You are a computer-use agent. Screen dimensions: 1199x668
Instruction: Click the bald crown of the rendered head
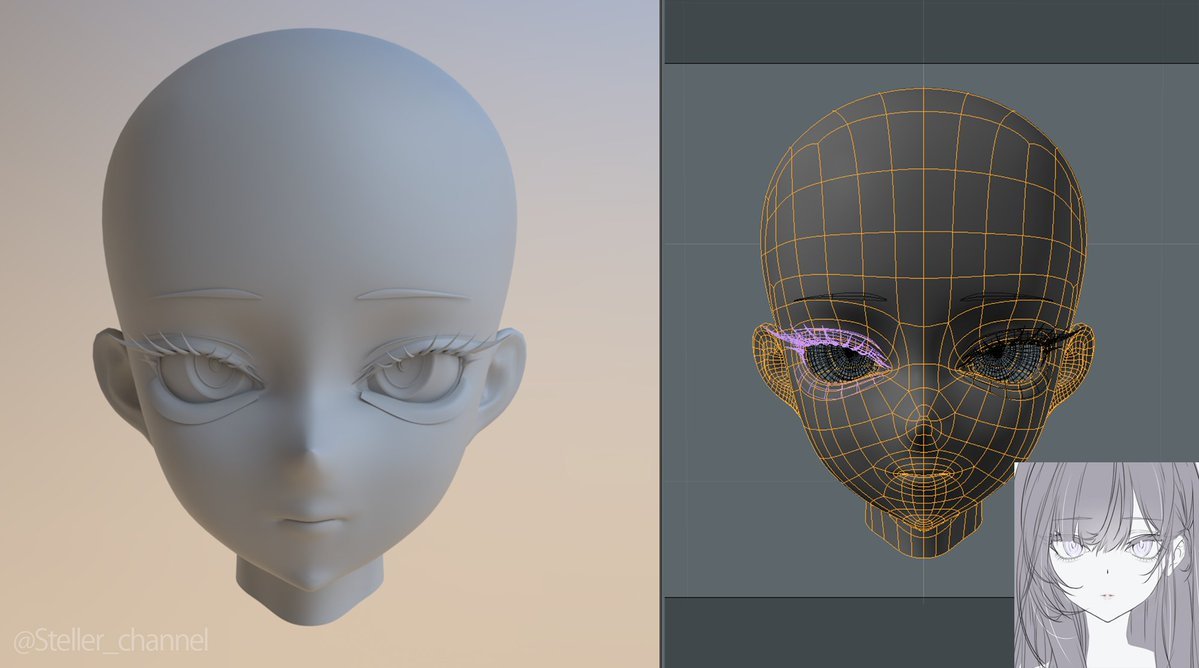[x=310, y=100]
